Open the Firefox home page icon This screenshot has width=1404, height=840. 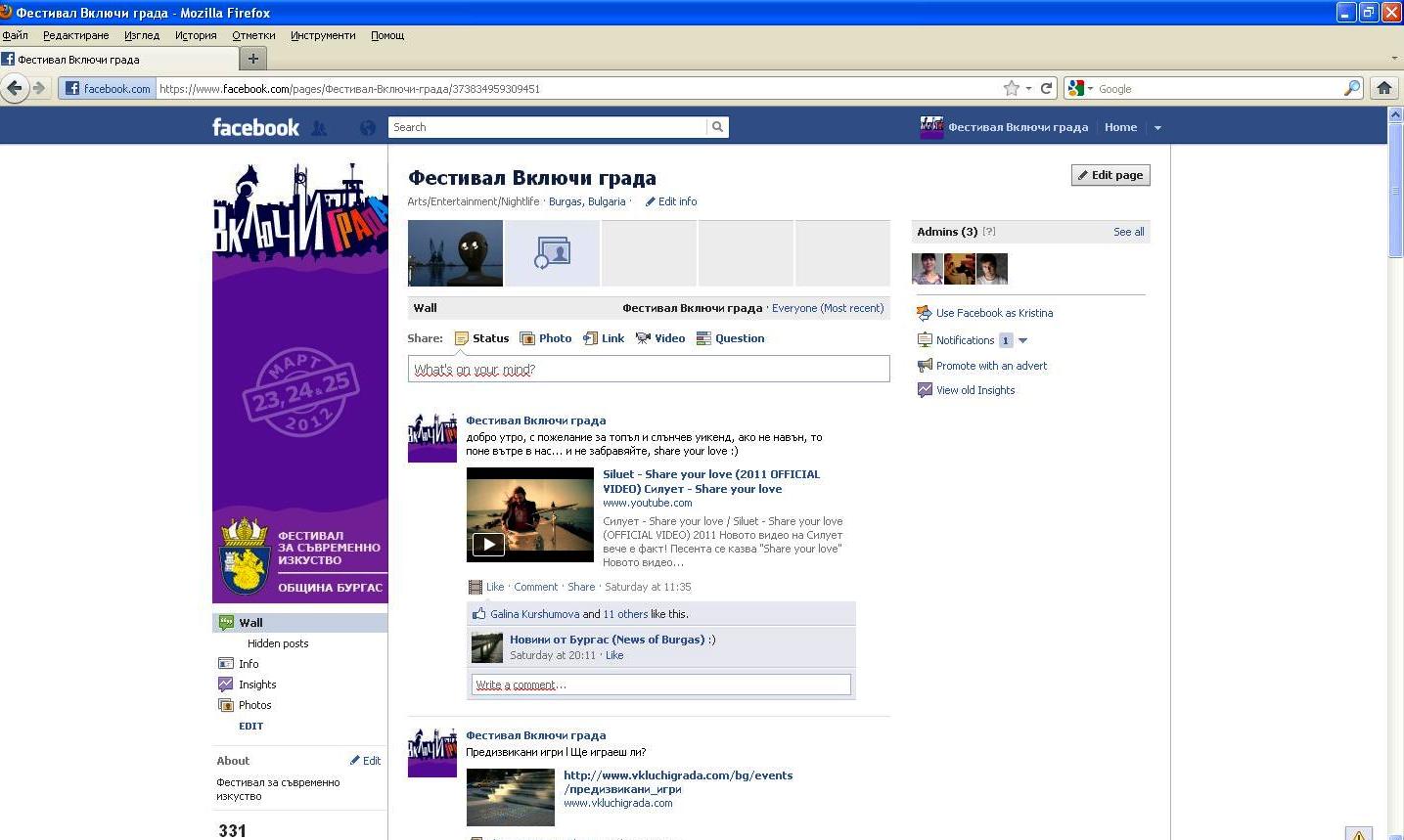[x=1383, y=88]
